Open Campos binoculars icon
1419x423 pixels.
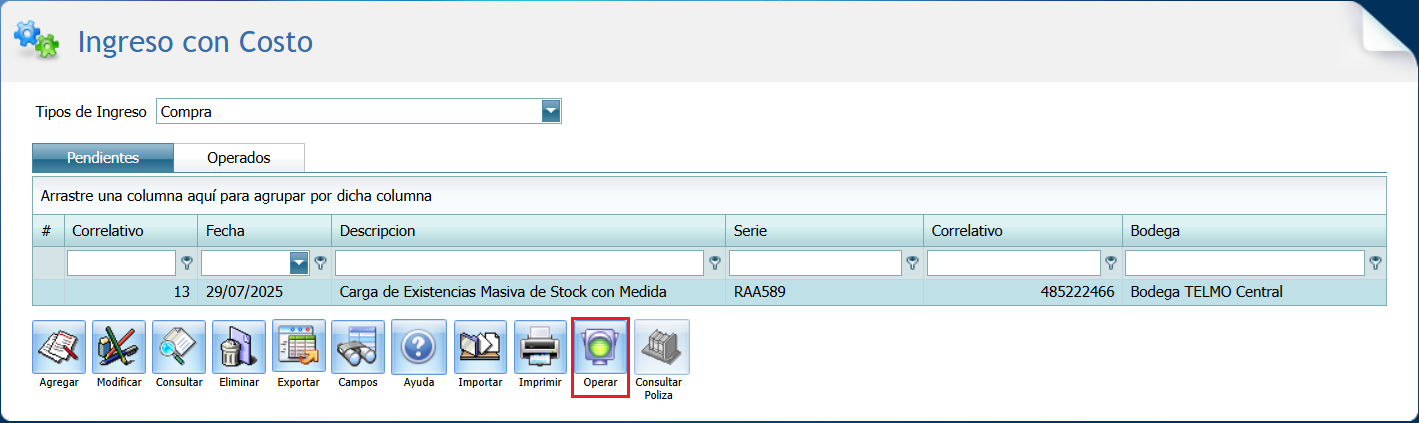[x=358, y=347]
